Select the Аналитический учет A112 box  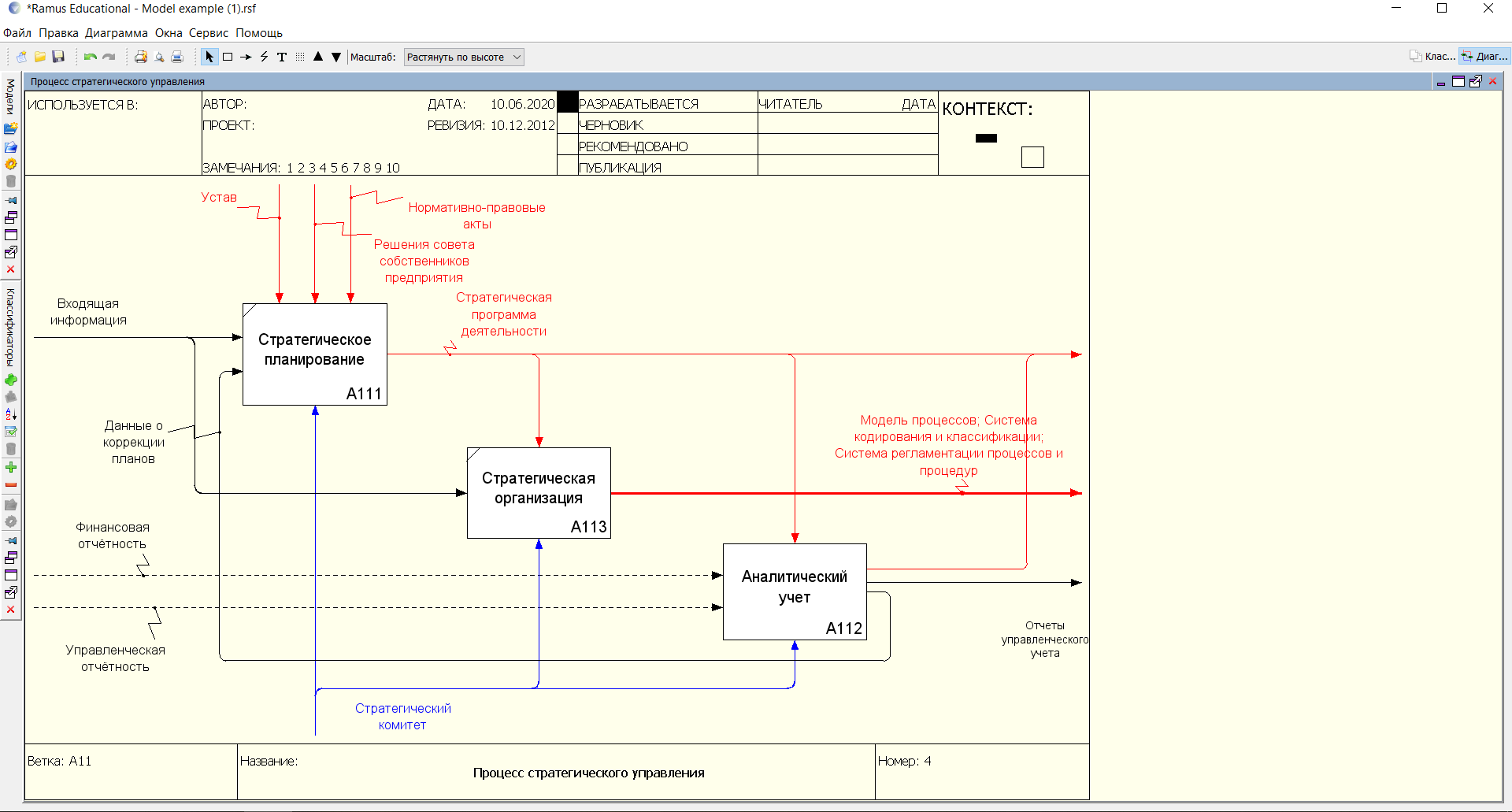[x=794, y=591]
